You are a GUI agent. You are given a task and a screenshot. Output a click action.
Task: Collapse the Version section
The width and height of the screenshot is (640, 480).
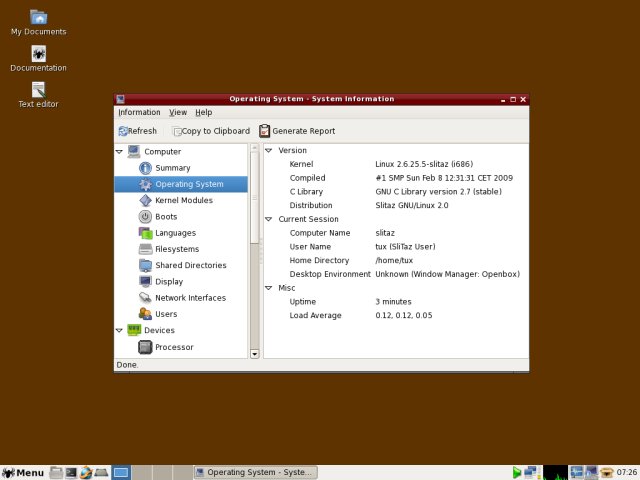pyautogui.click(x=268, y=150)
